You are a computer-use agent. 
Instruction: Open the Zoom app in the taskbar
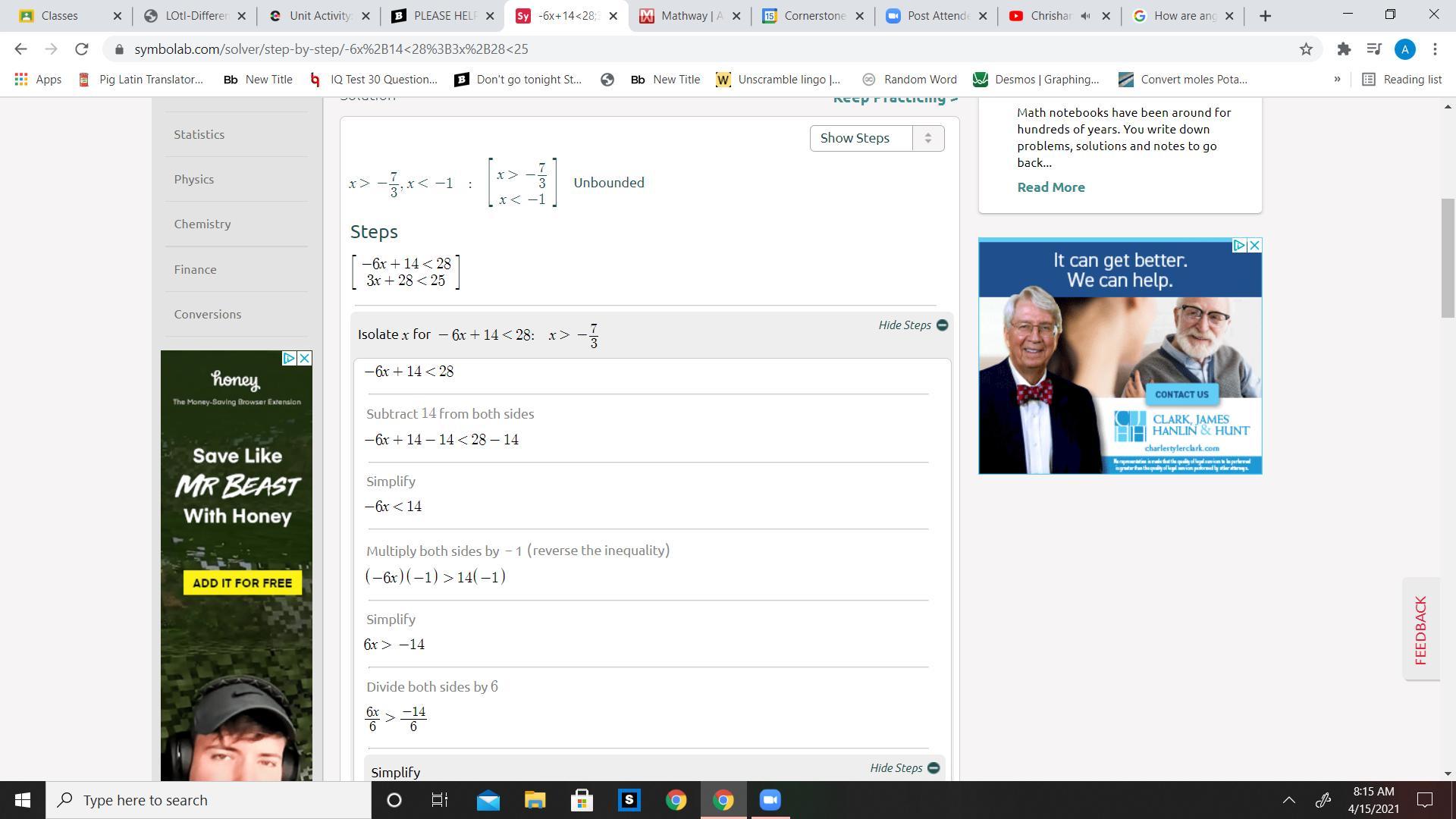770,800
